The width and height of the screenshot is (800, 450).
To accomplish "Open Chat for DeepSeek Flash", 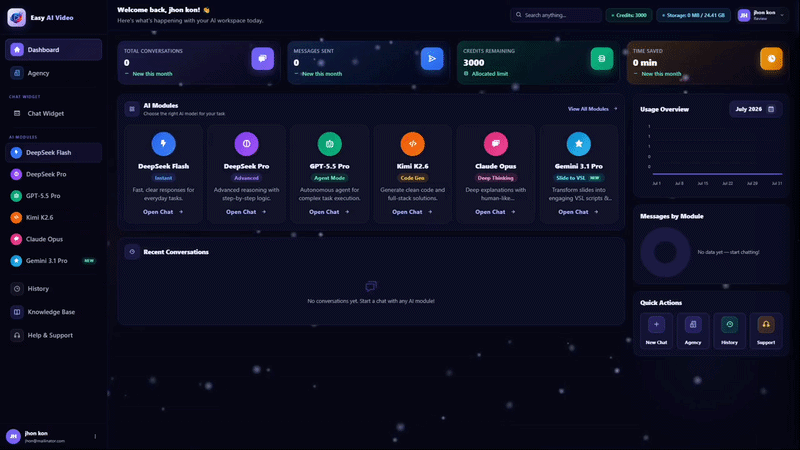I will (x=163, y=212).
